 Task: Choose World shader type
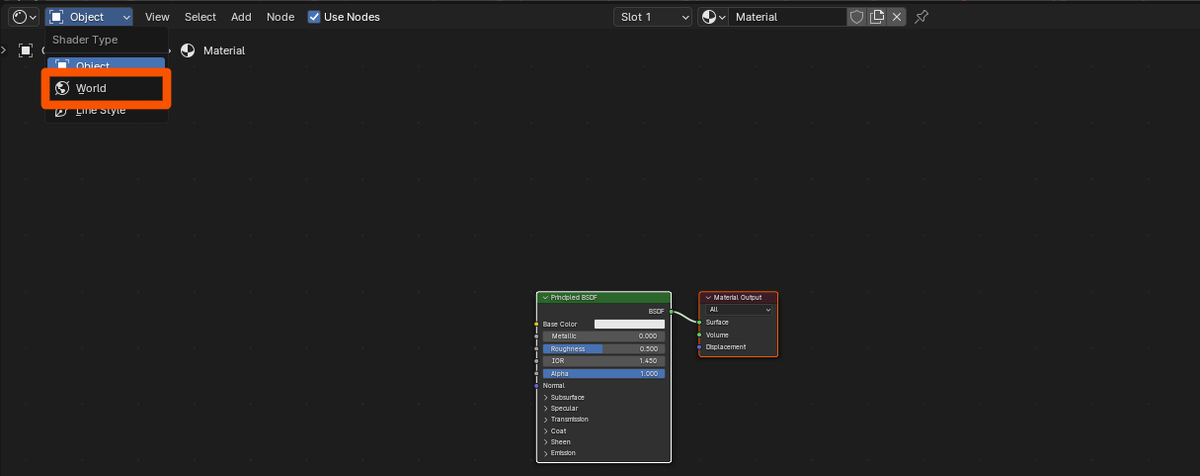(105, 88)
